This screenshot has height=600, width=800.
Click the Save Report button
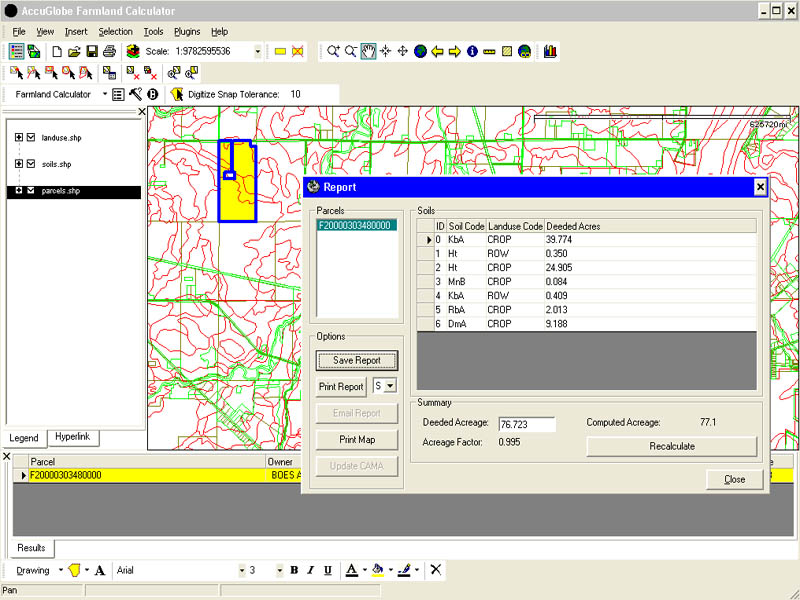(357, 360)
